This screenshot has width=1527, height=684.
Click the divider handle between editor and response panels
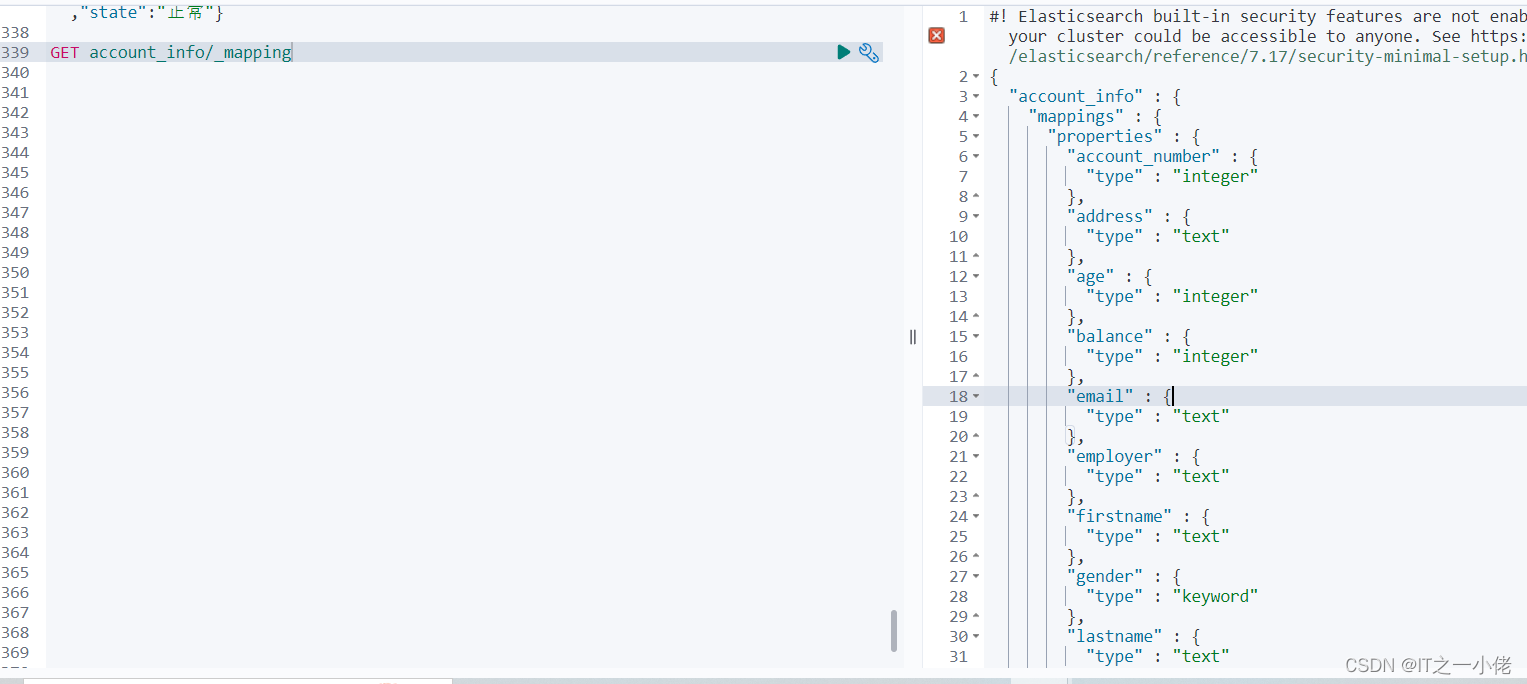[911, 337]
